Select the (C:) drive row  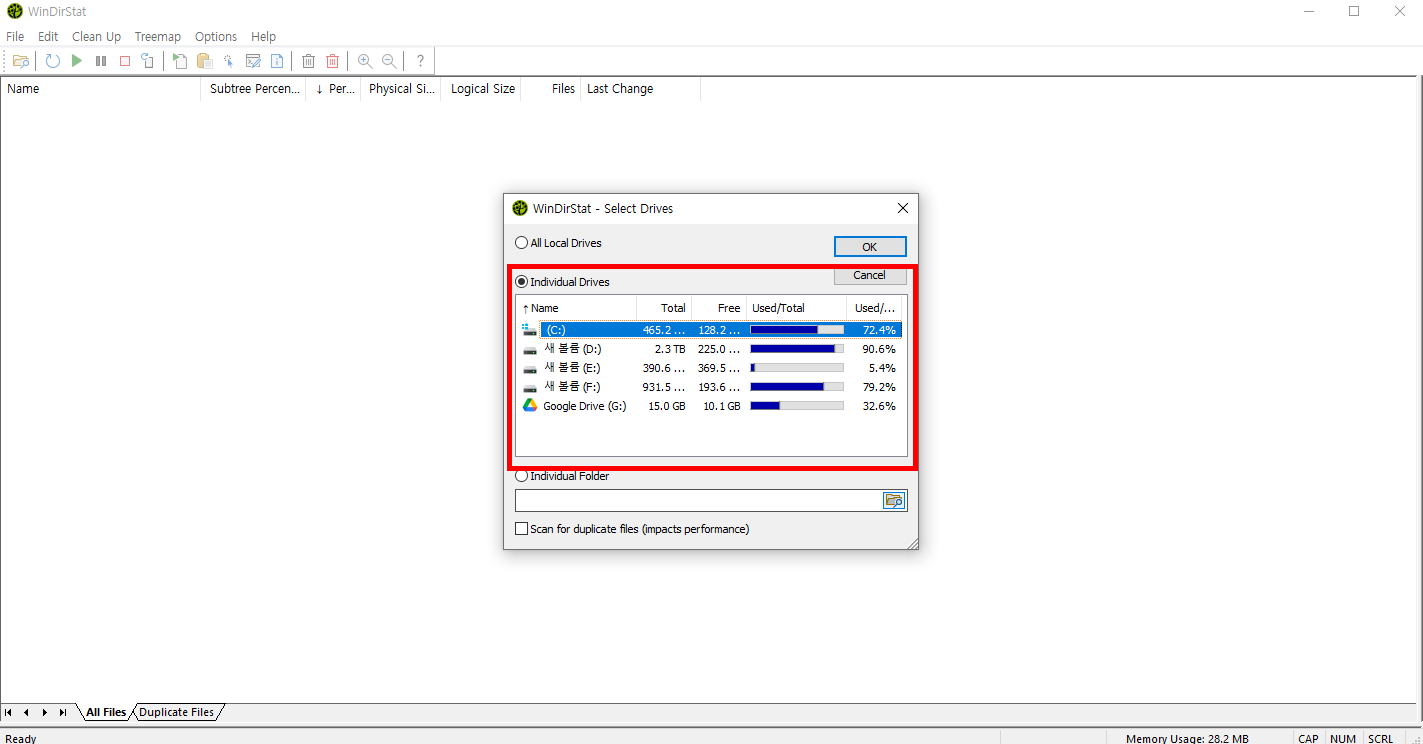coord(711,329)
